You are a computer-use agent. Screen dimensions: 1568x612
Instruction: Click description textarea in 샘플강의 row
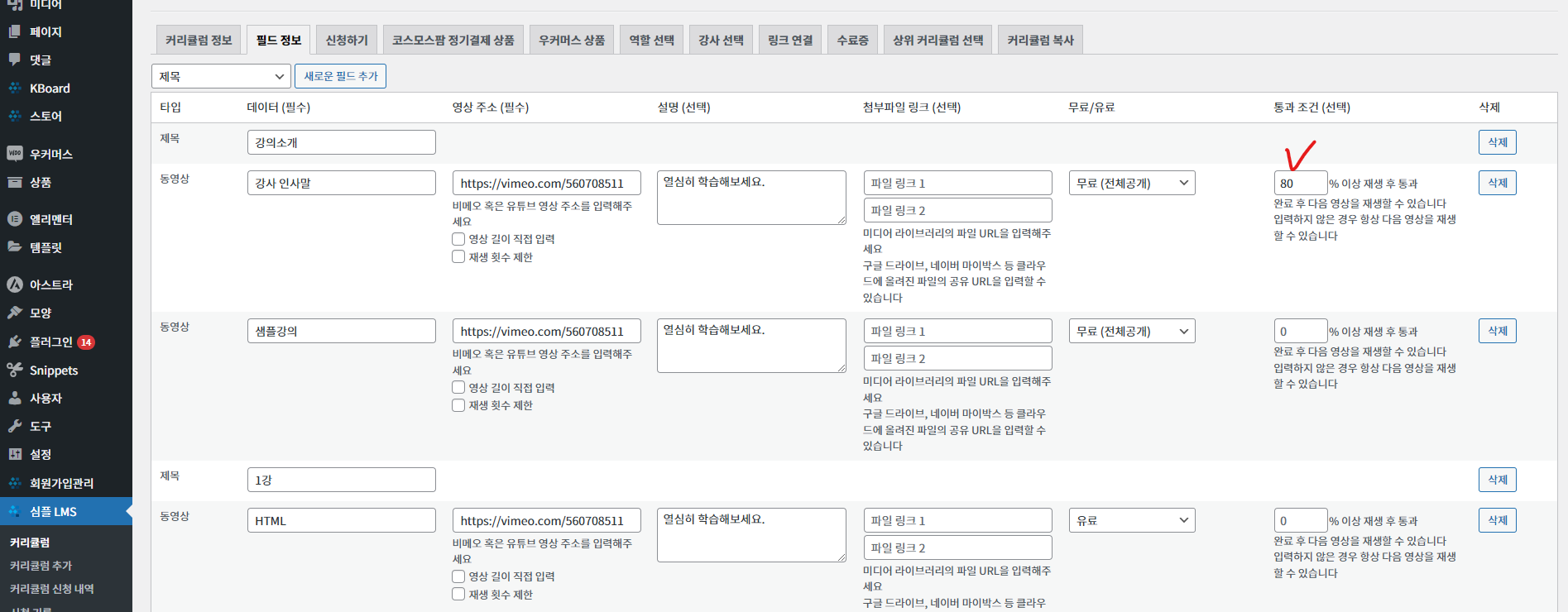point(751,346)
